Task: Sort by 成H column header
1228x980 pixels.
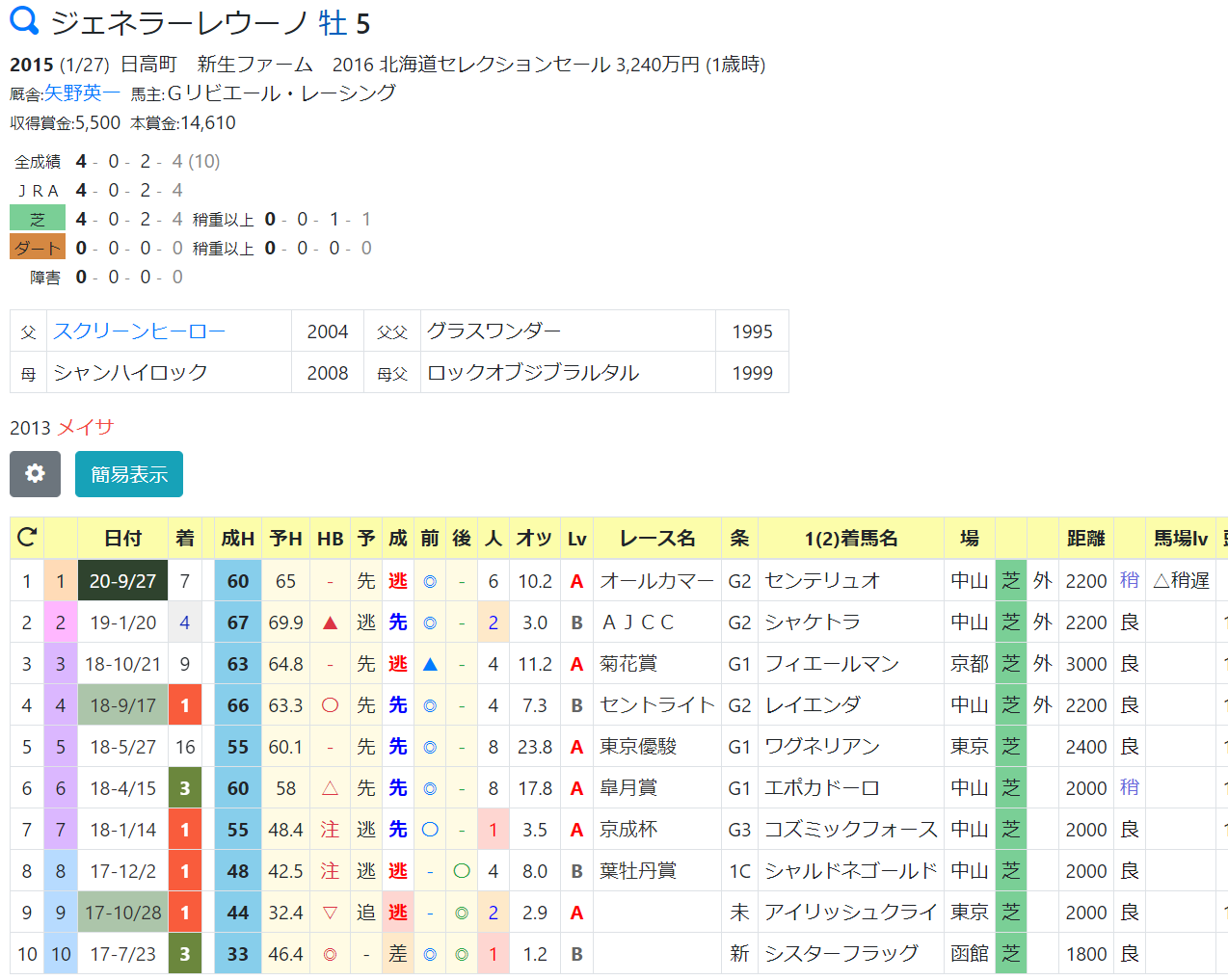Action: pos(238,538)
